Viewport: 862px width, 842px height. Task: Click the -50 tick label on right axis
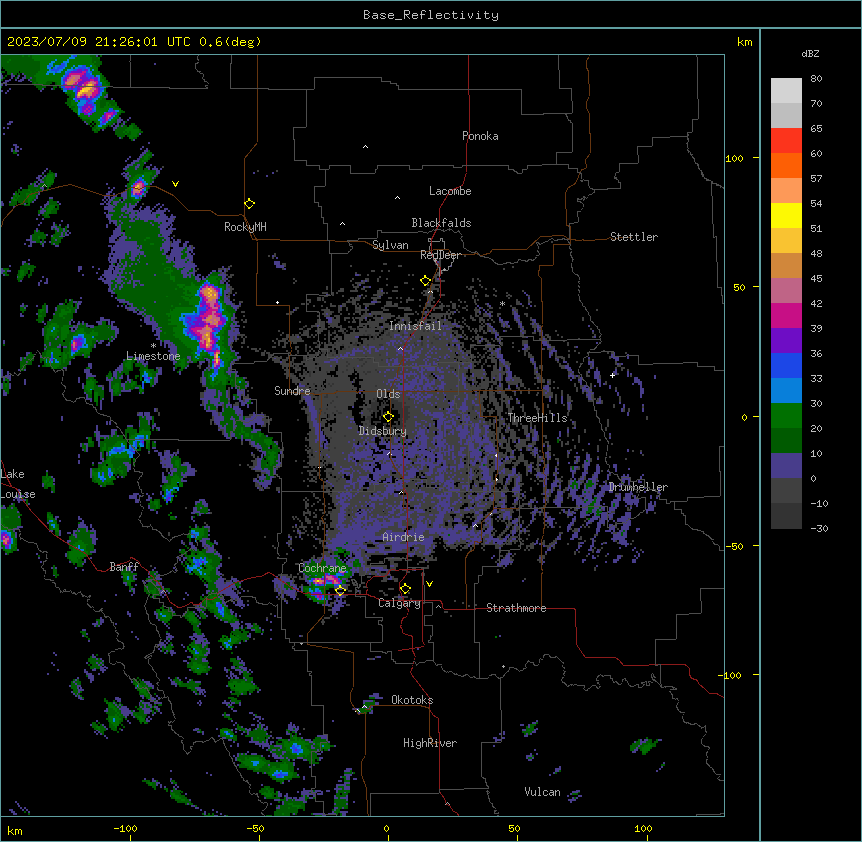(x=734, y=546)
